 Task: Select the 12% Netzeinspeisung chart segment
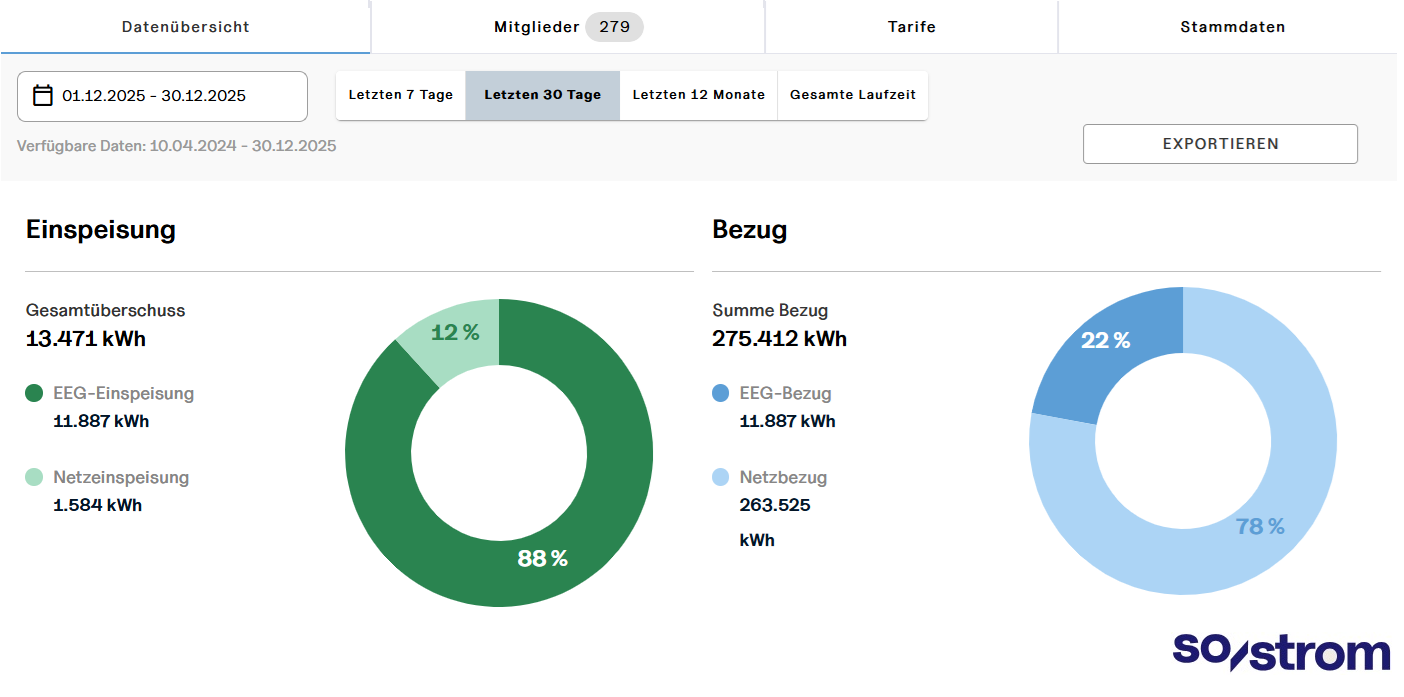[455, 330]
